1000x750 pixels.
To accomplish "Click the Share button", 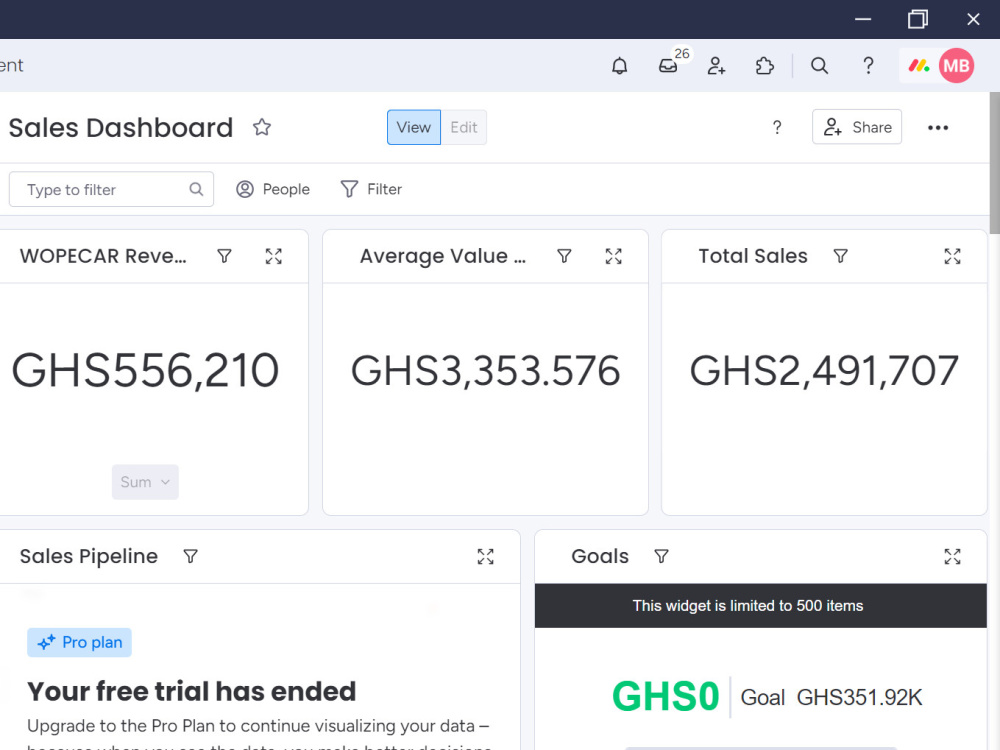I will tap(857, 127).
